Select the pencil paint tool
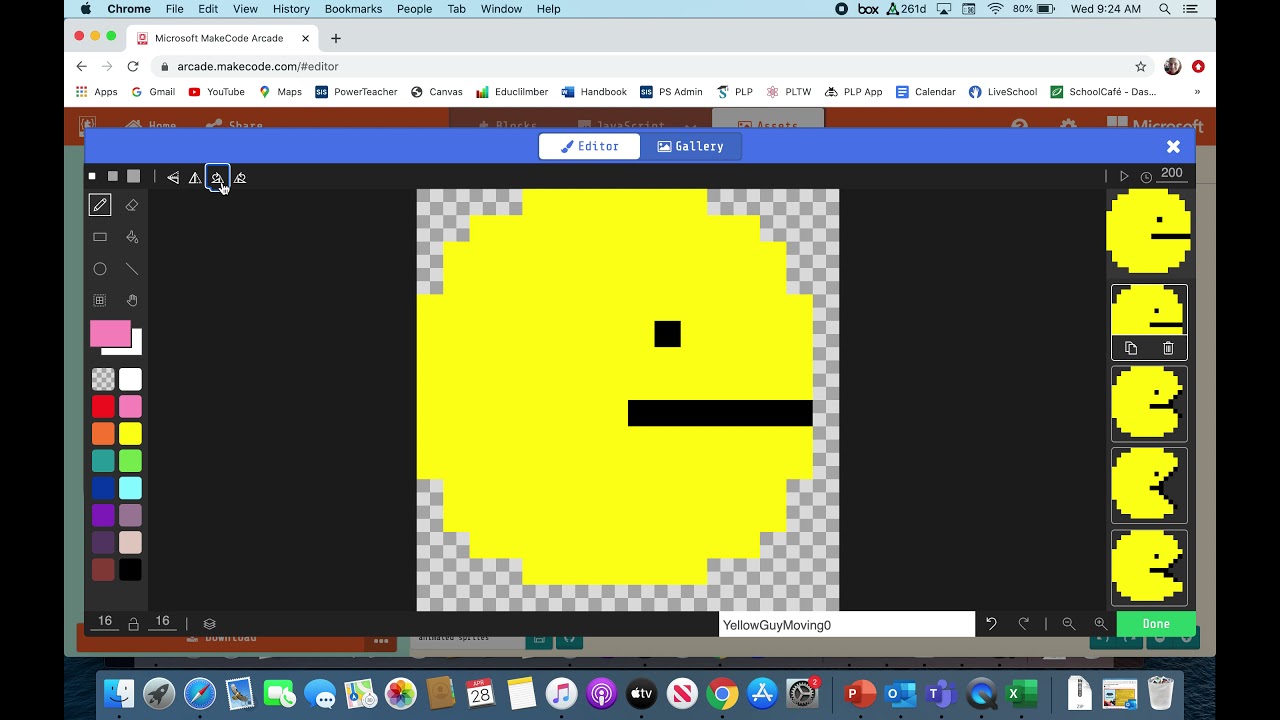1280x720 pixels. 100,205
